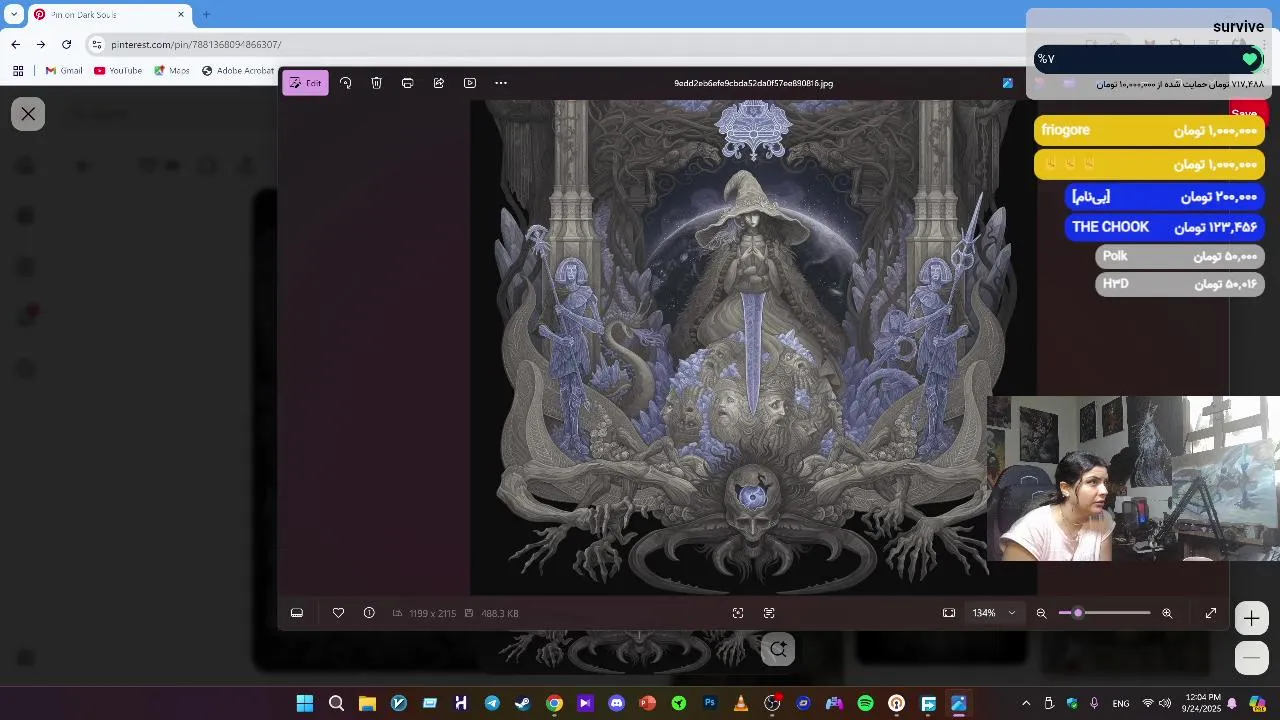Click the Pinterest plus button
Image resolution: width=1280 pixels, height=720 pixels.
pos(1251,619)
